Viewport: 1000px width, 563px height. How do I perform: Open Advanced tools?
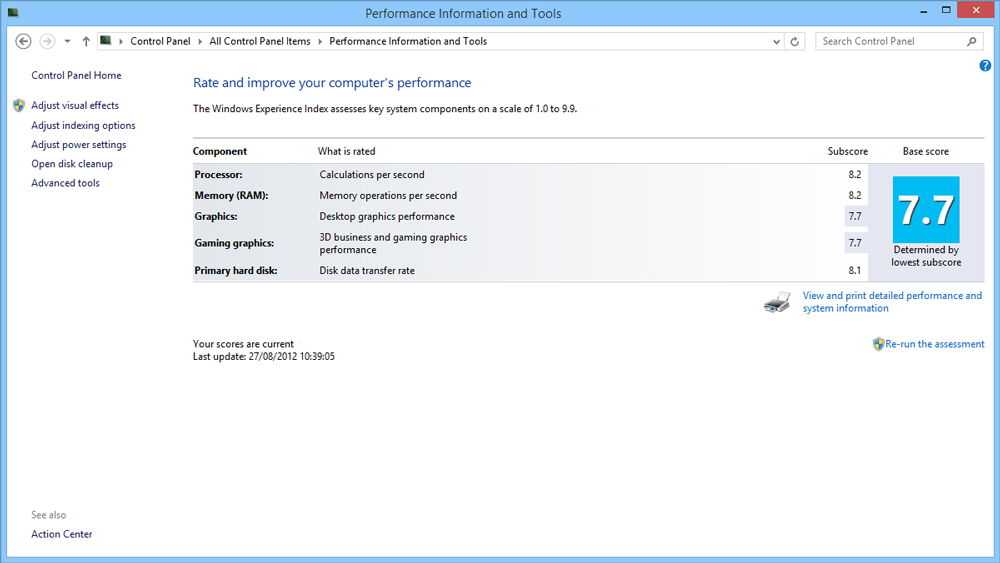tap(65, 183)
